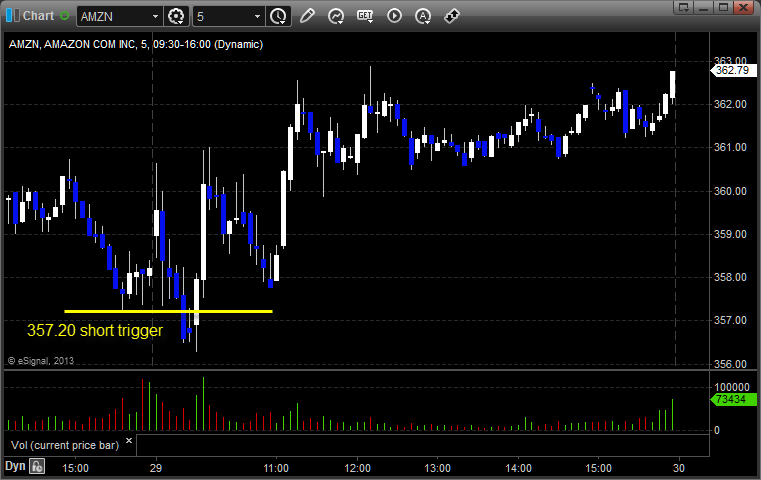Close the Vol (current price bar) tab
This screenshot has width=761, height=480.
(x=129, y=441)
